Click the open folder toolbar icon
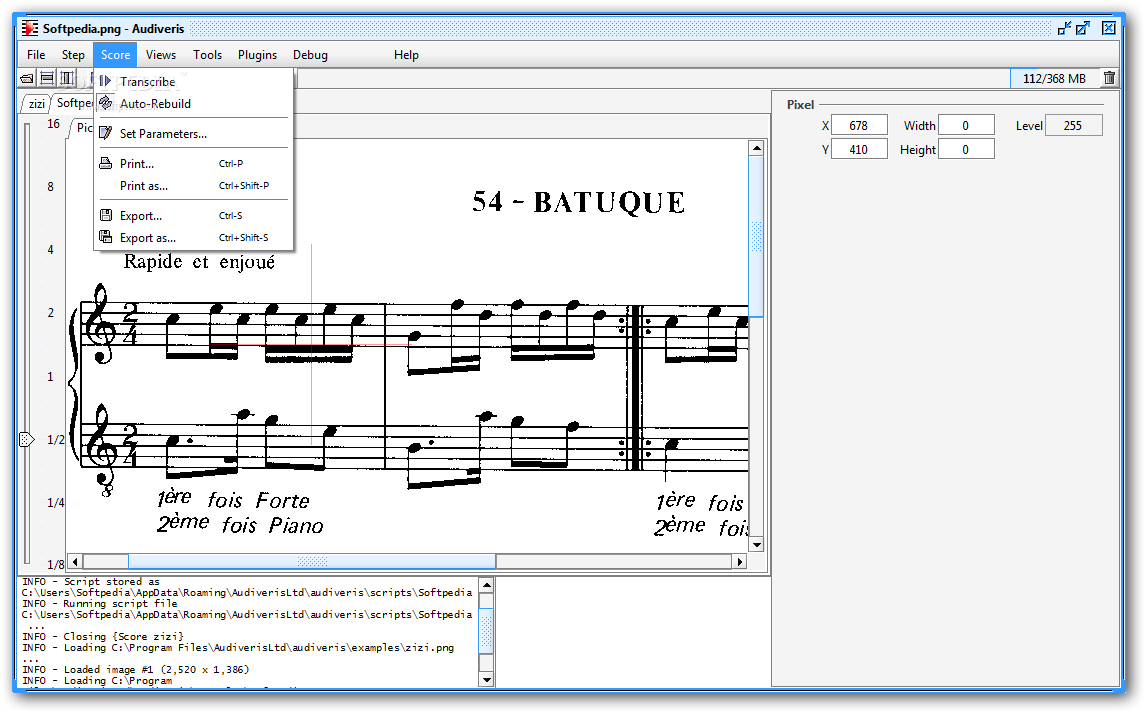1146x713 pixels. click(27, 78)
